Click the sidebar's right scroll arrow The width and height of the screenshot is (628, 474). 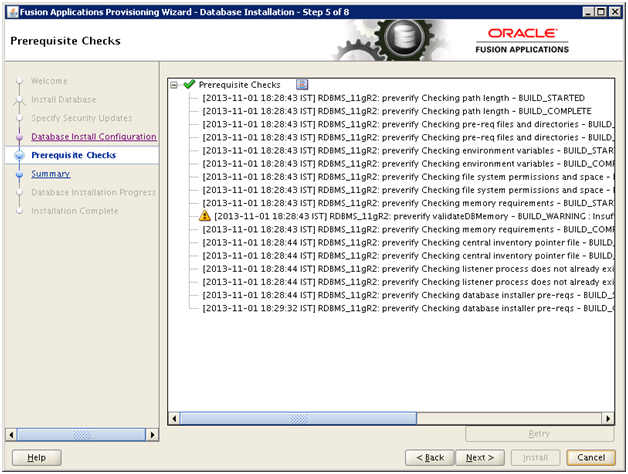(152, 435)
